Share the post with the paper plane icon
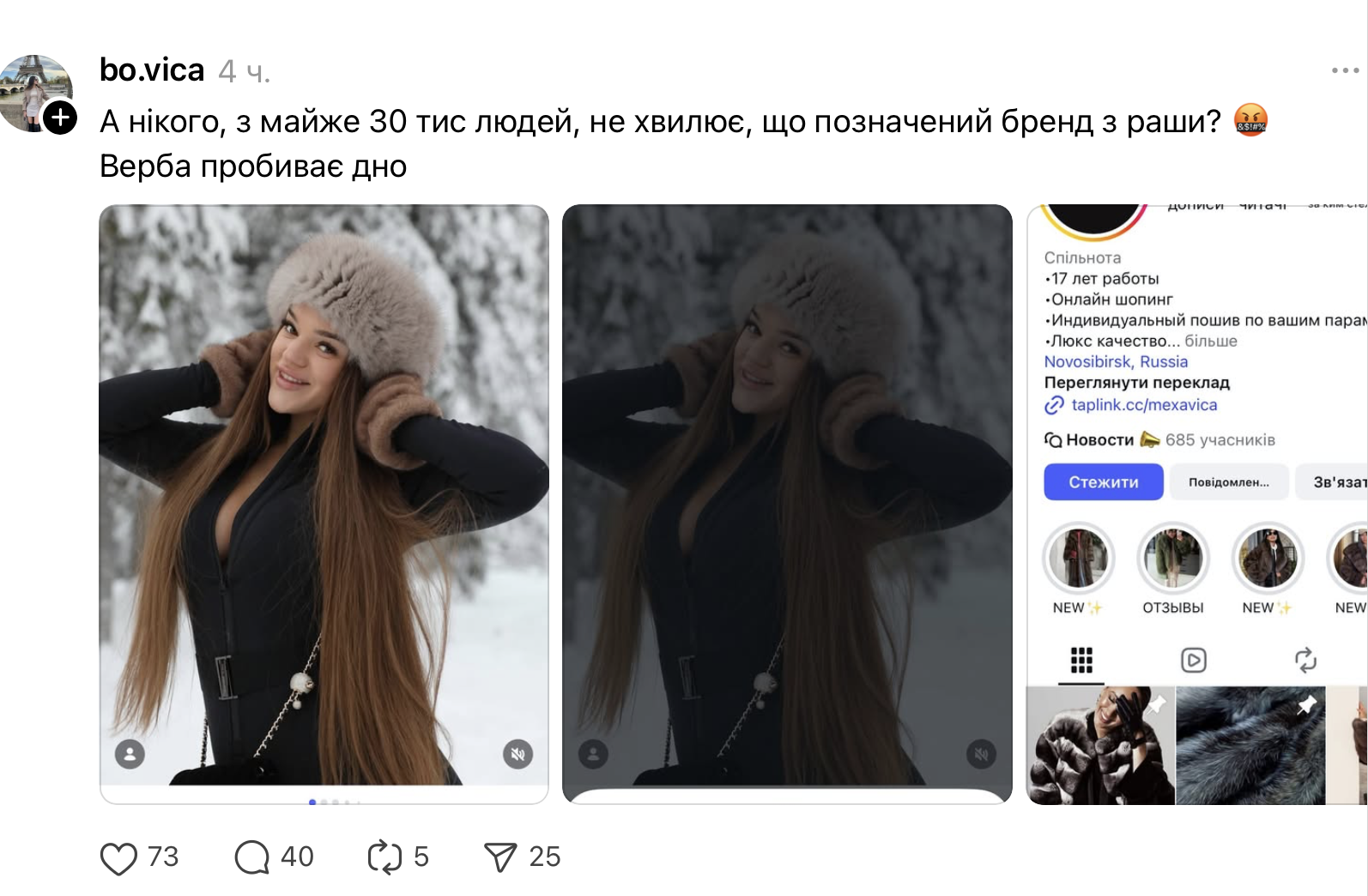The image size is (1368, 896). pyautogui.click(x=500, y=857)
